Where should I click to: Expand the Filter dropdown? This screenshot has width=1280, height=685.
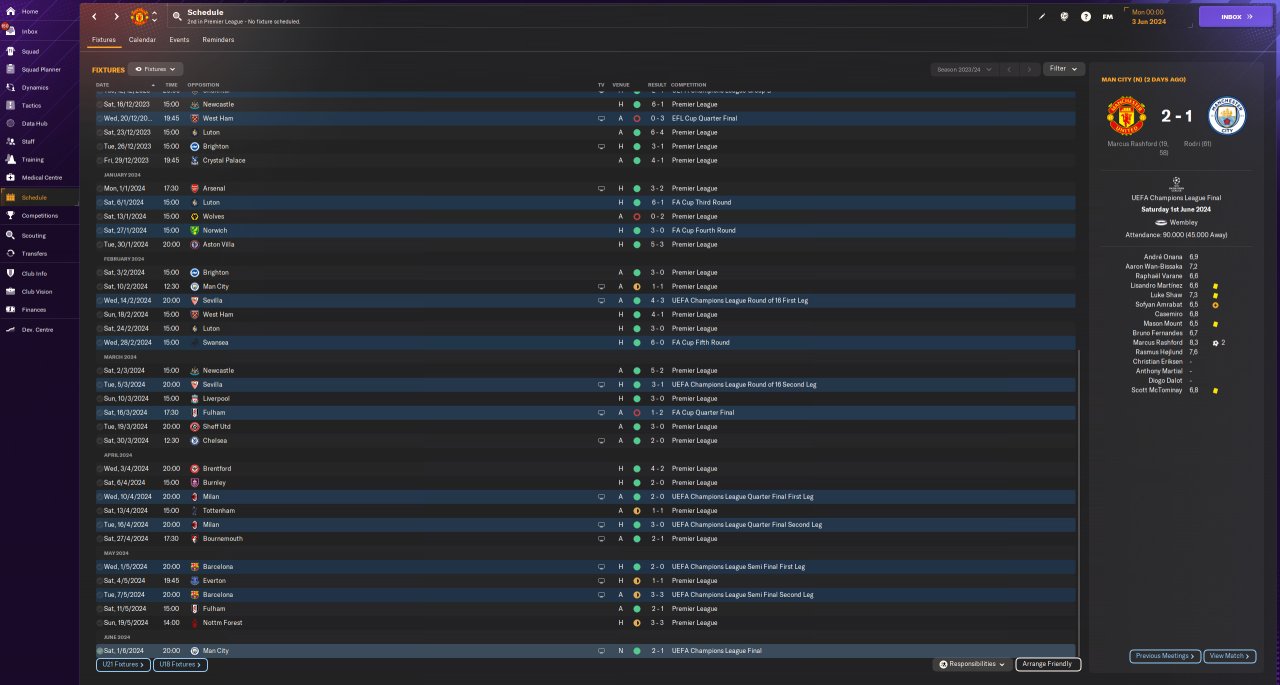point(1063,69)
